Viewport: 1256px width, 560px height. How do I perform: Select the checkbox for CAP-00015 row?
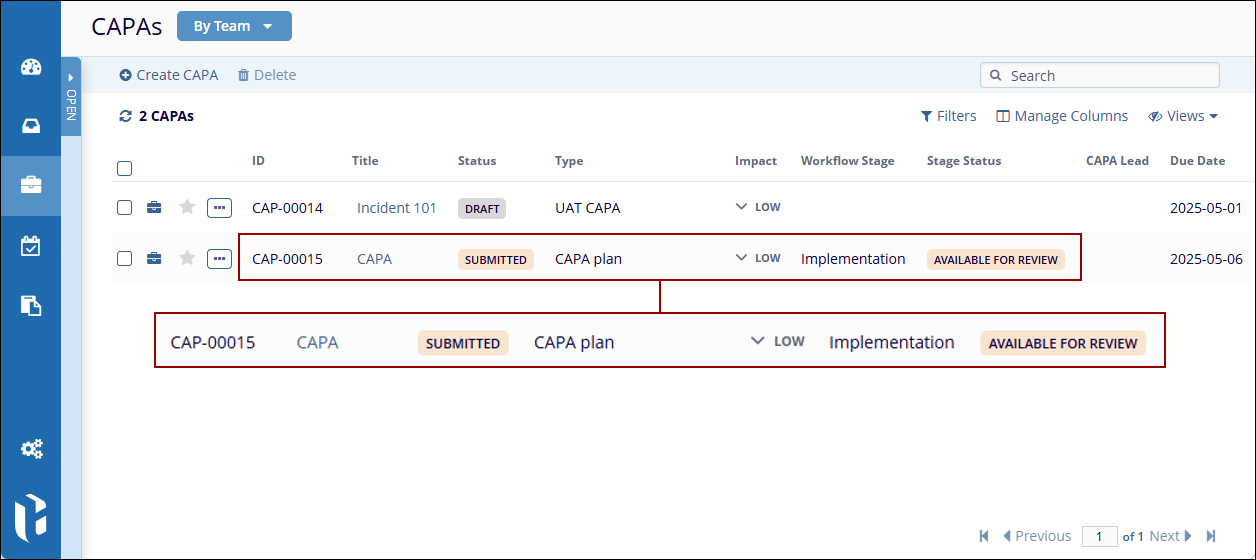124,259
